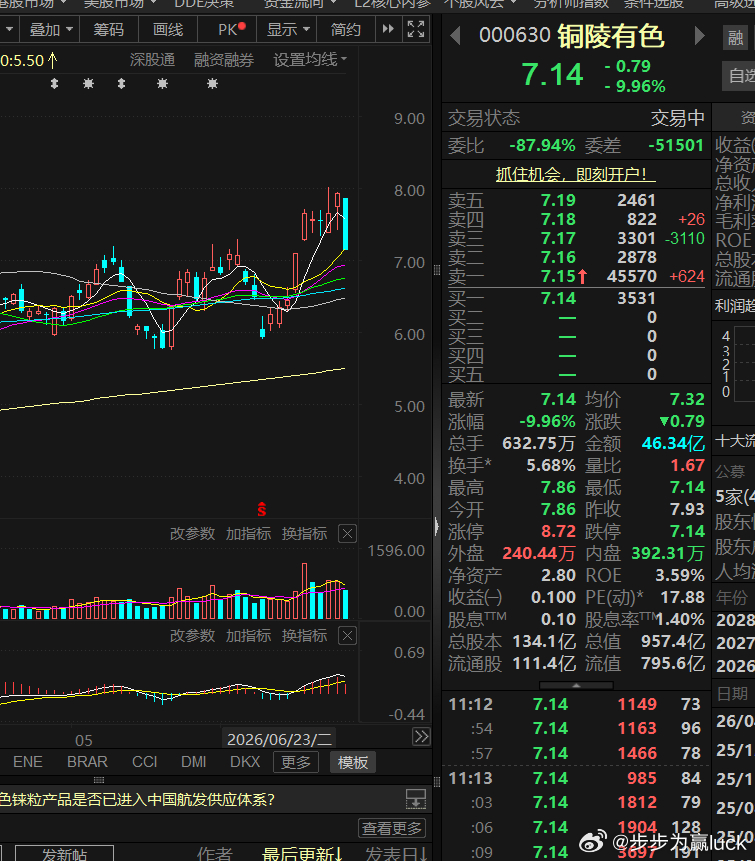Click the 000630 铜陵有色 stock title
This screenshot has height=861, width=755.
(572, 36)
